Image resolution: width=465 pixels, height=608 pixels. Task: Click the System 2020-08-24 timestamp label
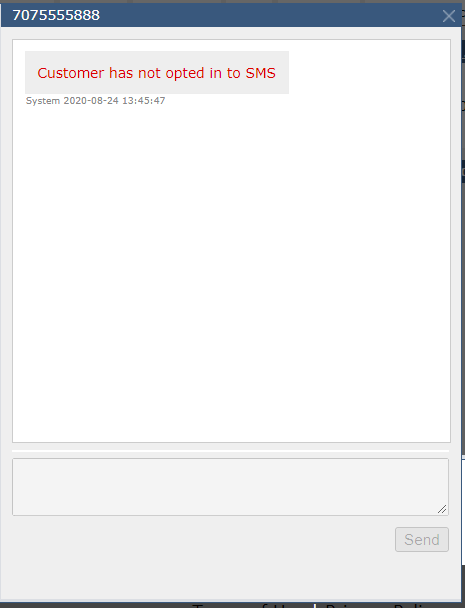95,101
